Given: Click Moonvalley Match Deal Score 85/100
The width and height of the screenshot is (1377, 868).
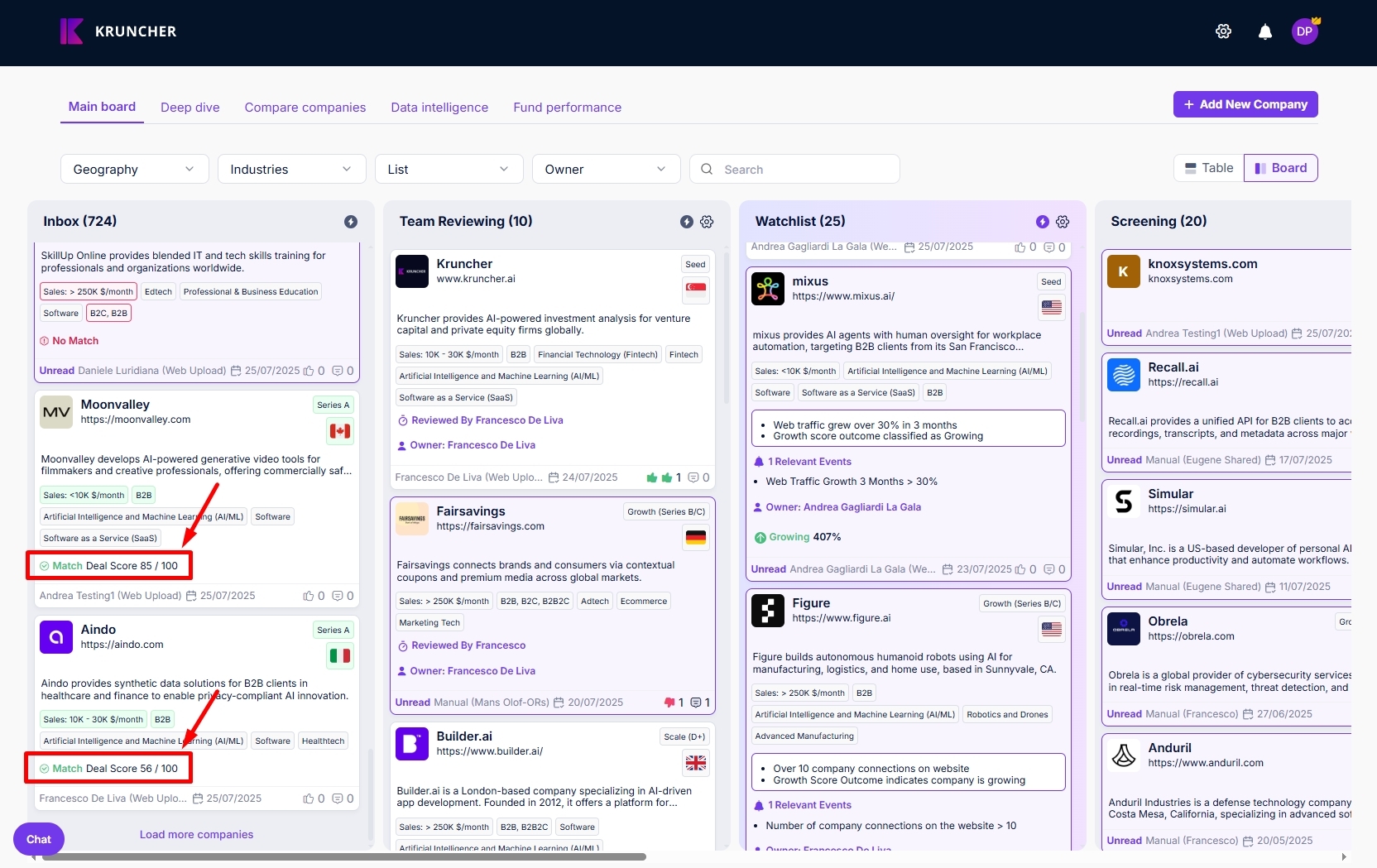Looking at the screenshot, I should click(109, 566).
